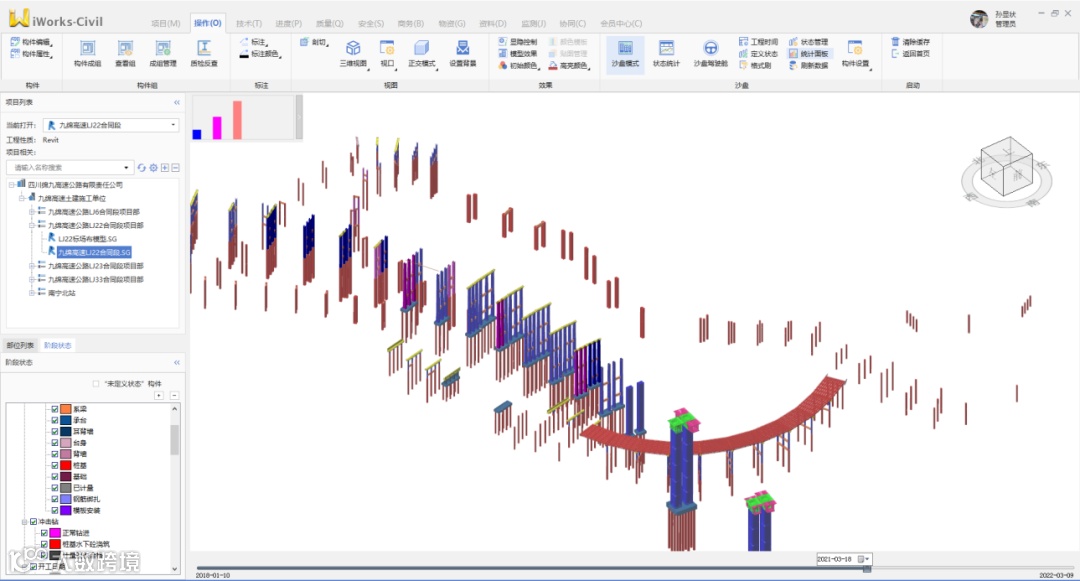Image resolution: width=1080 pixels, height=581 pixels.
Task: Uncheck the 正常钻进 checkbox
Action: [44, 533]
